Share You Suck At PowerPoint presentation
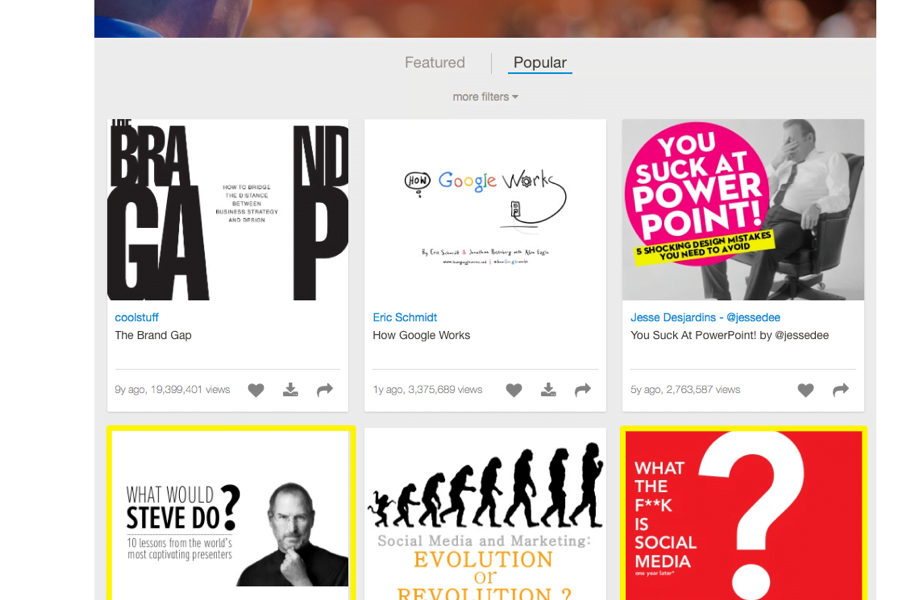This screenshot has height=600, width=899. 841,390
